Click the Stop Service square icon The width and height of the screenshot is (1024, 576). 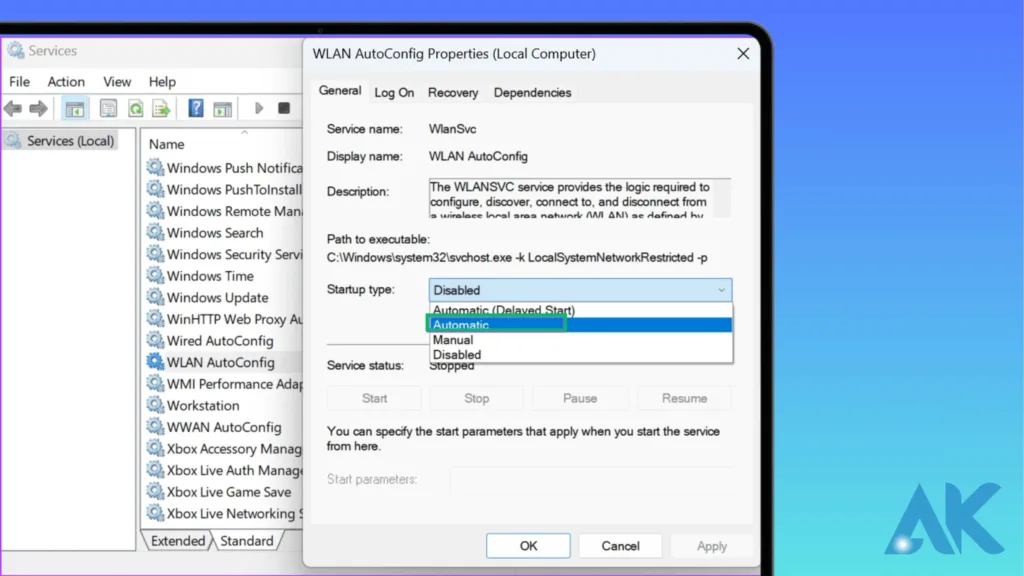(283, 108)
